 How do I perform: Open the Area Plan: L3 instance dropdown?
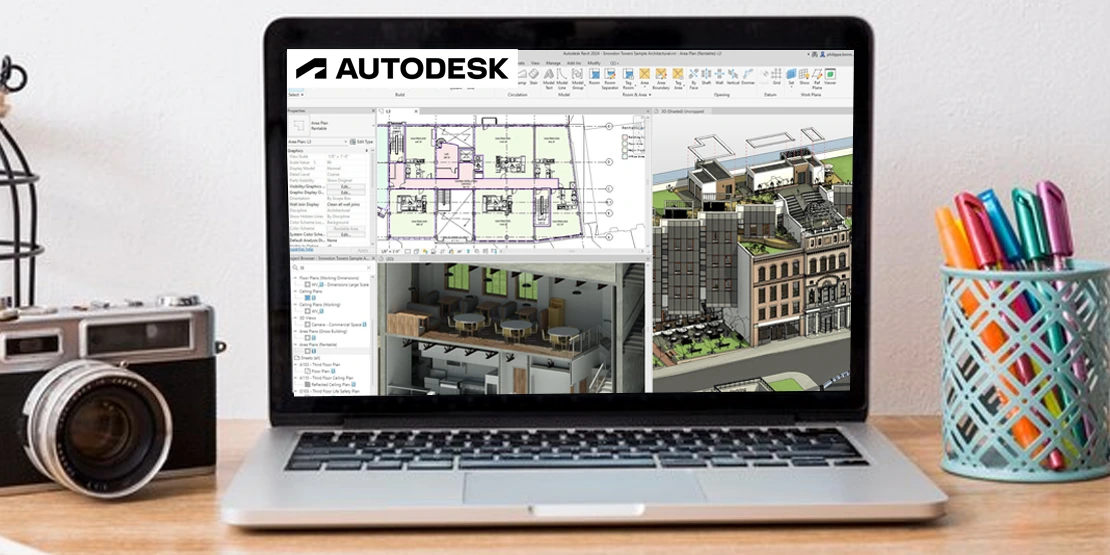point(317,142)
